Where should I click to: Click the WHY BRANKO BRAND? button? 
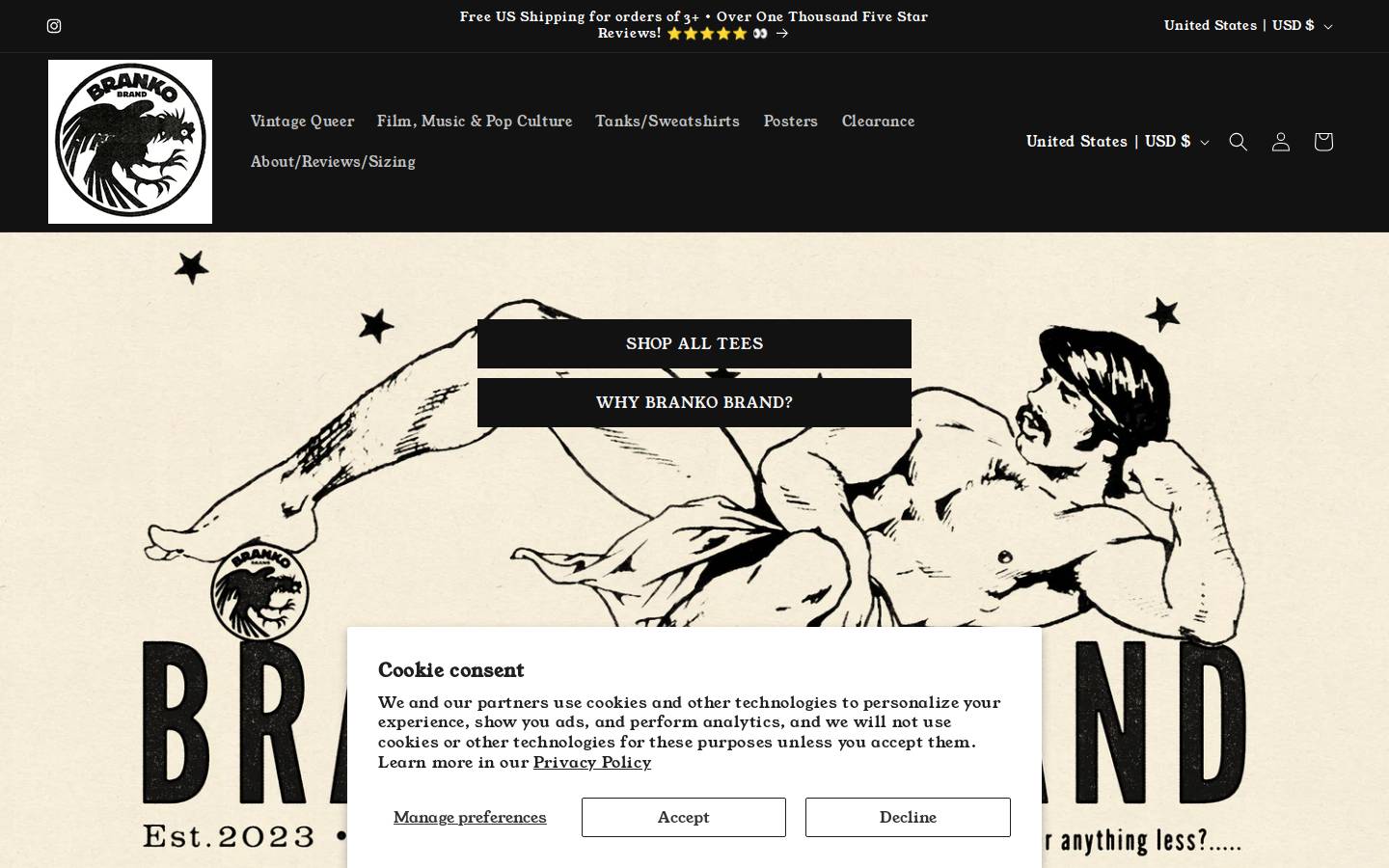pos(694,402)
